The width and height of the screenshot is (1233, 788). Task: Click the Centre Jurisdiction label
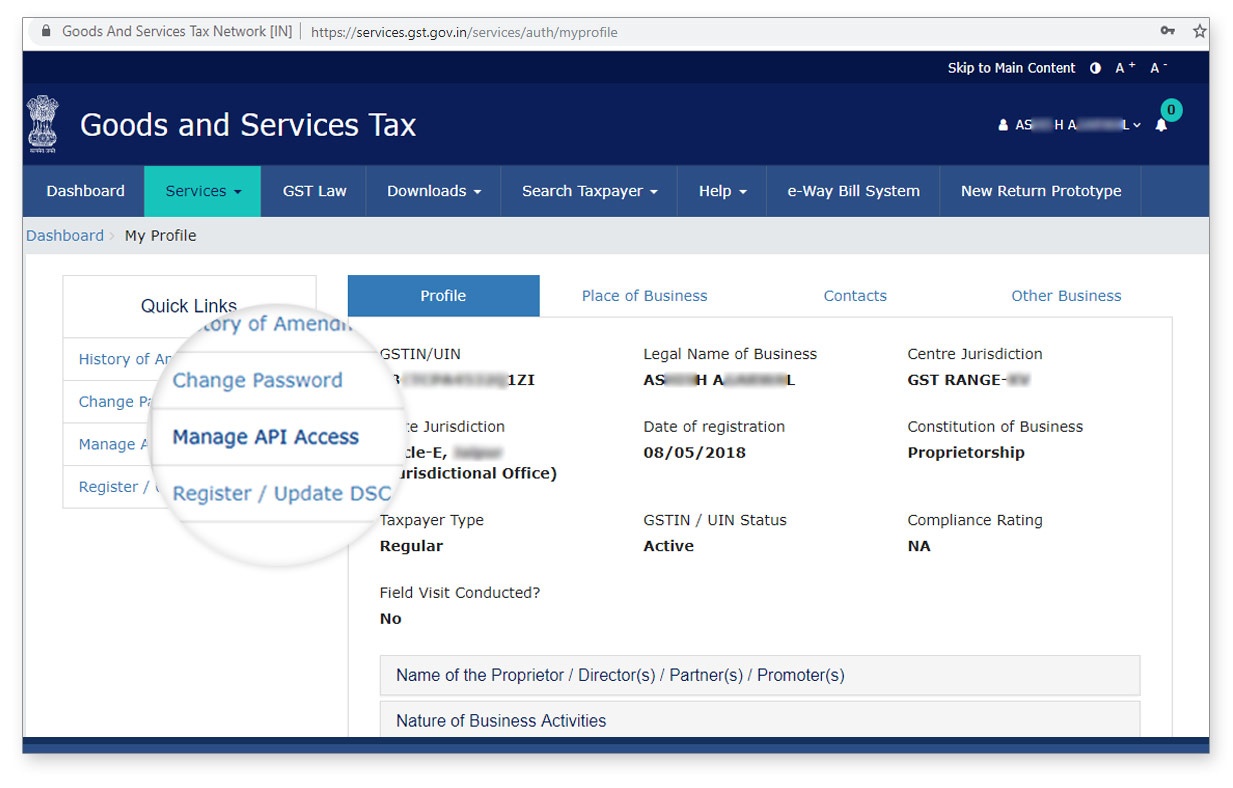pos(975,354)
